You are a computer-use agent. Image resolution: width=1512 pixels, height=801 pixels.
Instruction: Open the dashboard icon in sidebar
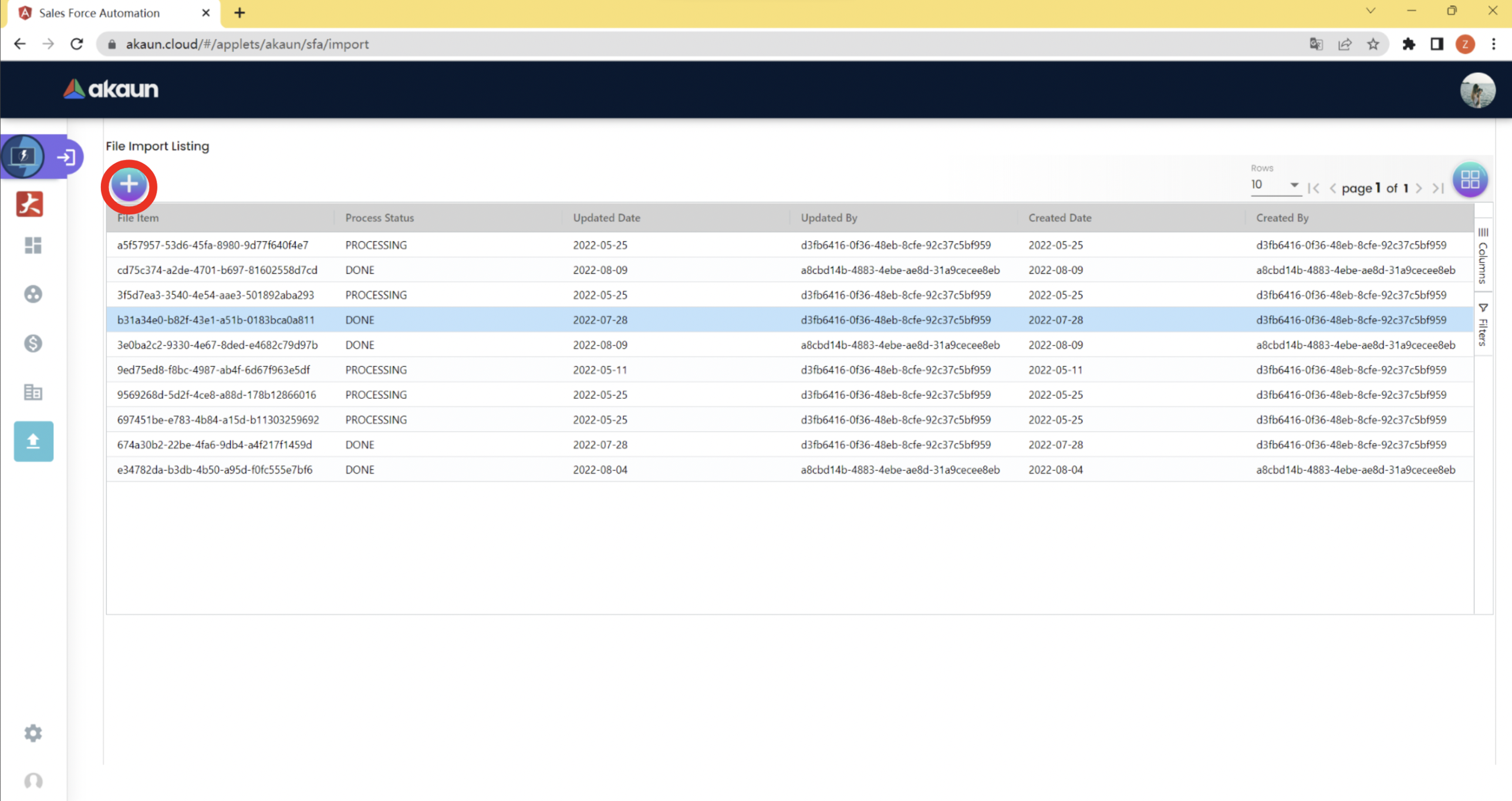[x=33, y=245]
